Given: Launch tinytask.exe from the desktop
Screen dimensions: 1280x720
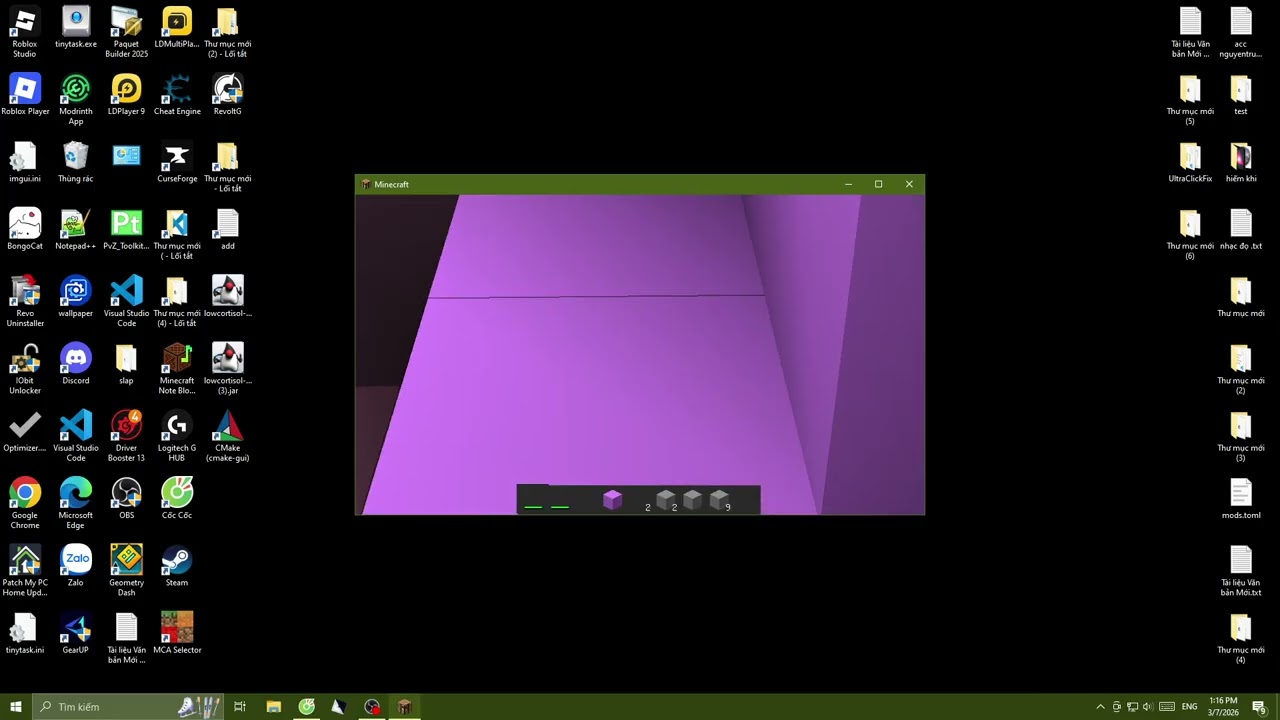Looking at the screenshot, I should click(76, 28).
